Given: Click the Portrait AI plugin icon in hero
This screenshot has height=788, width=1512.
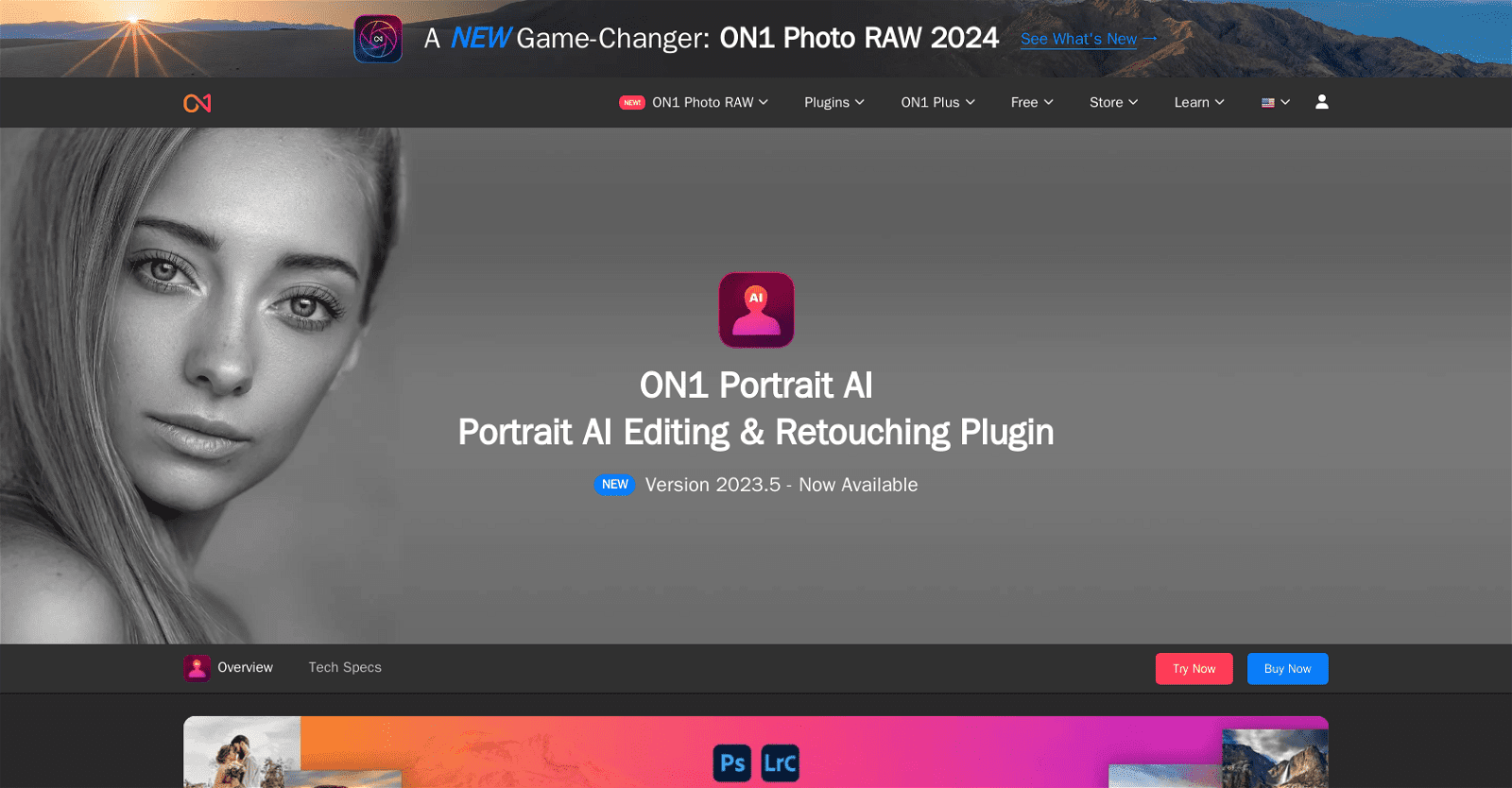Looking at the screenshot, I should [x=756, y=310].
